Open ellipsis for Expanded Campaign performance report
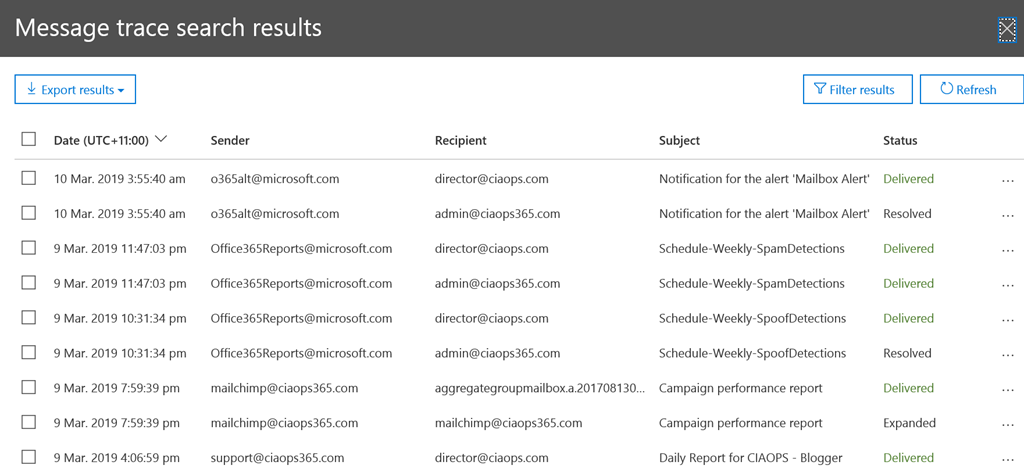Image resolution: width=1024 pixels, height=476 pixels. [x=1007, y=424]
